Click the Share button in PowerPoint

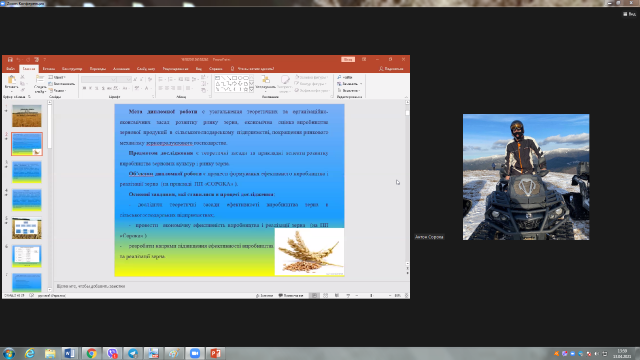click(391, 69)
